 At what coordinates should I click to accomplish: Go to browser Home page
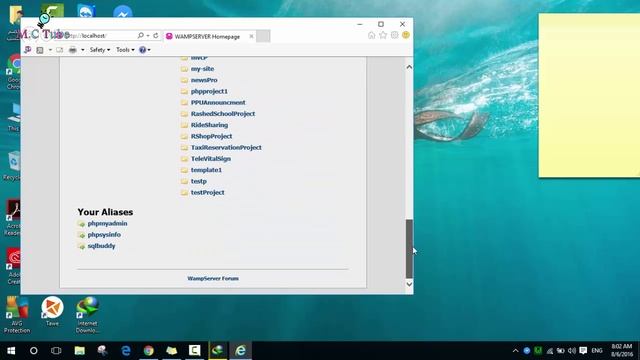coord(371,36)
